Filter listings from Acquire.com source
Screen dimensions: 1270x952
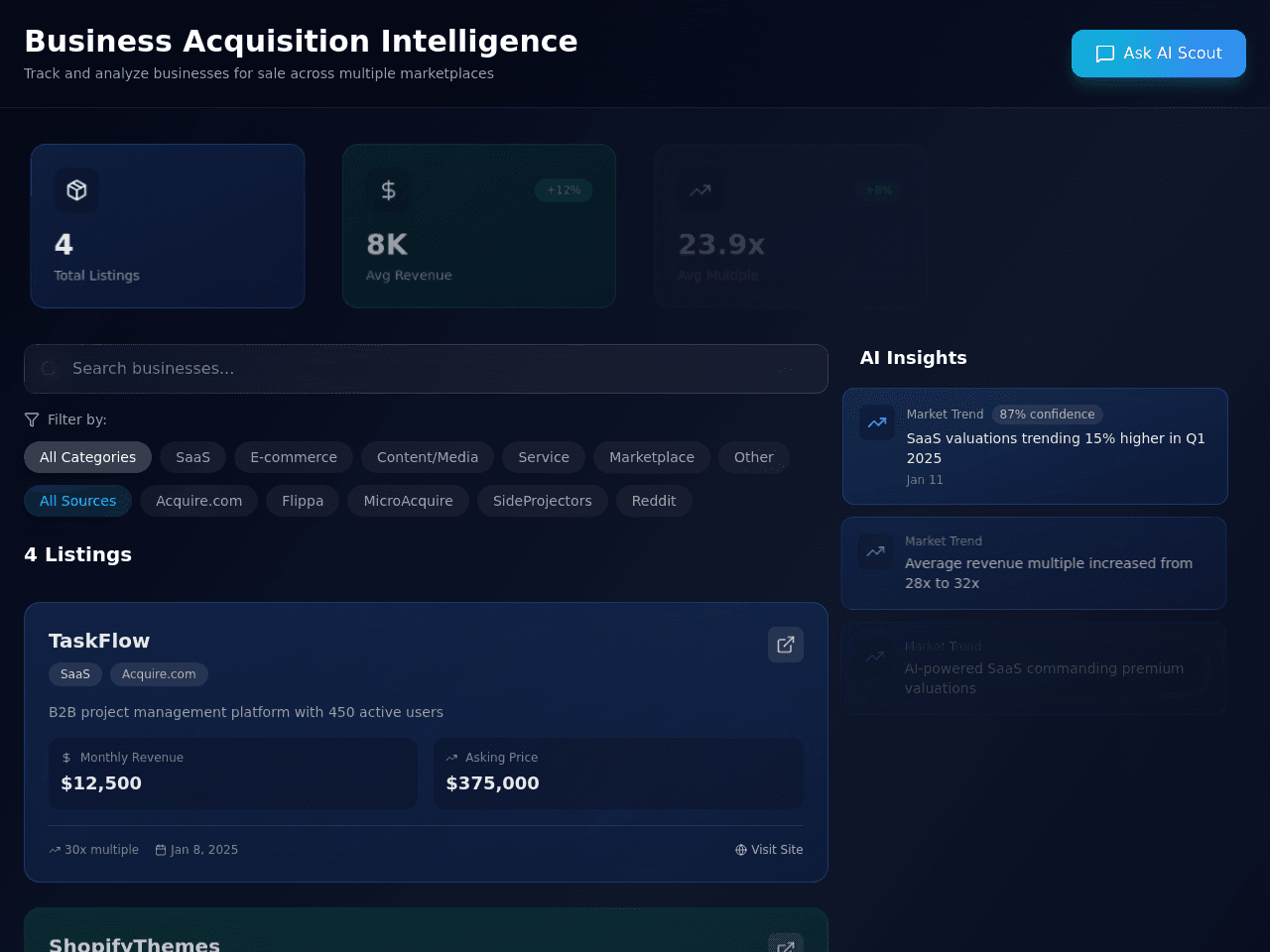(198, 501)
